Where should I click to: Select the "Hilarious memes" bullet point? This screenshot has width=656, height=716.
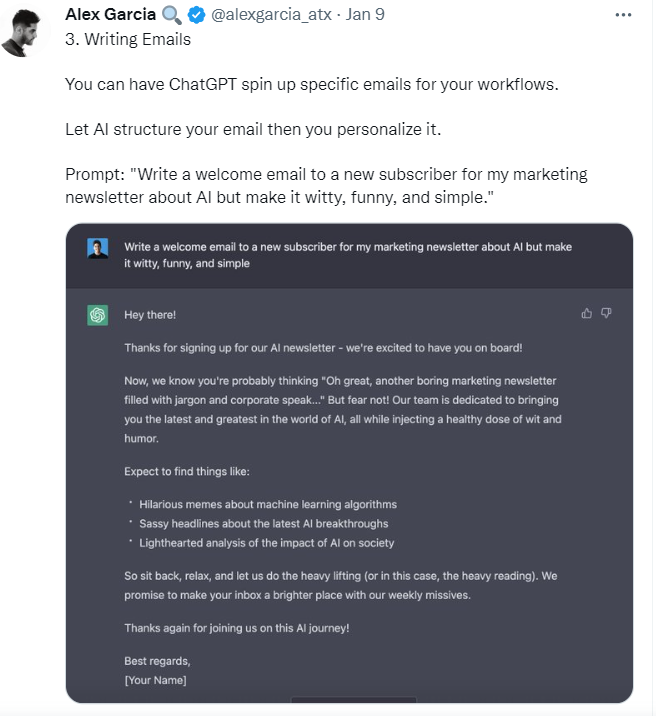[267, 504]
